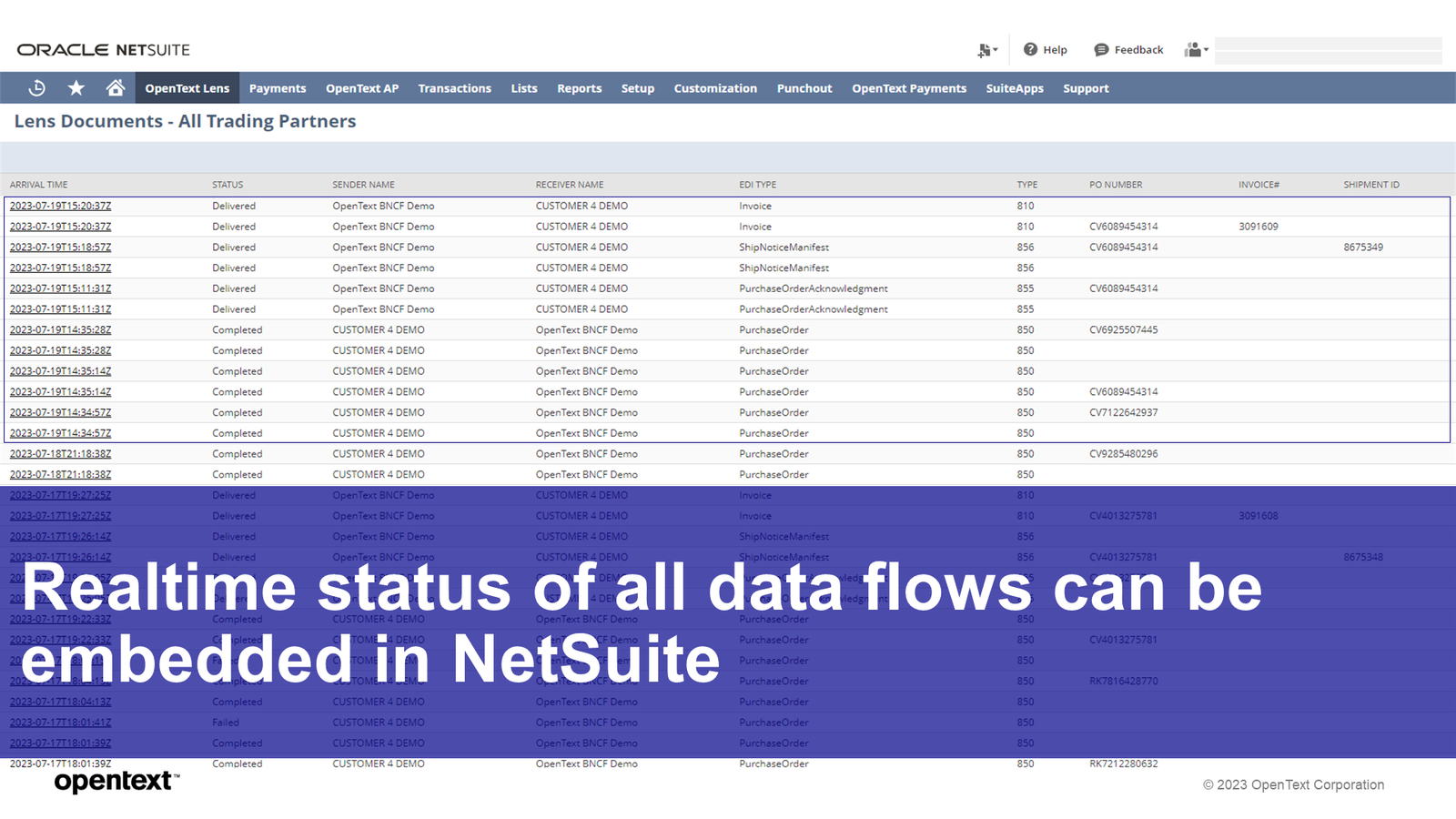The height and width of the screenshot is (819, 1456).
Task: Open the Lists menu
Action: pyautogui.click(x=524, y=88)
